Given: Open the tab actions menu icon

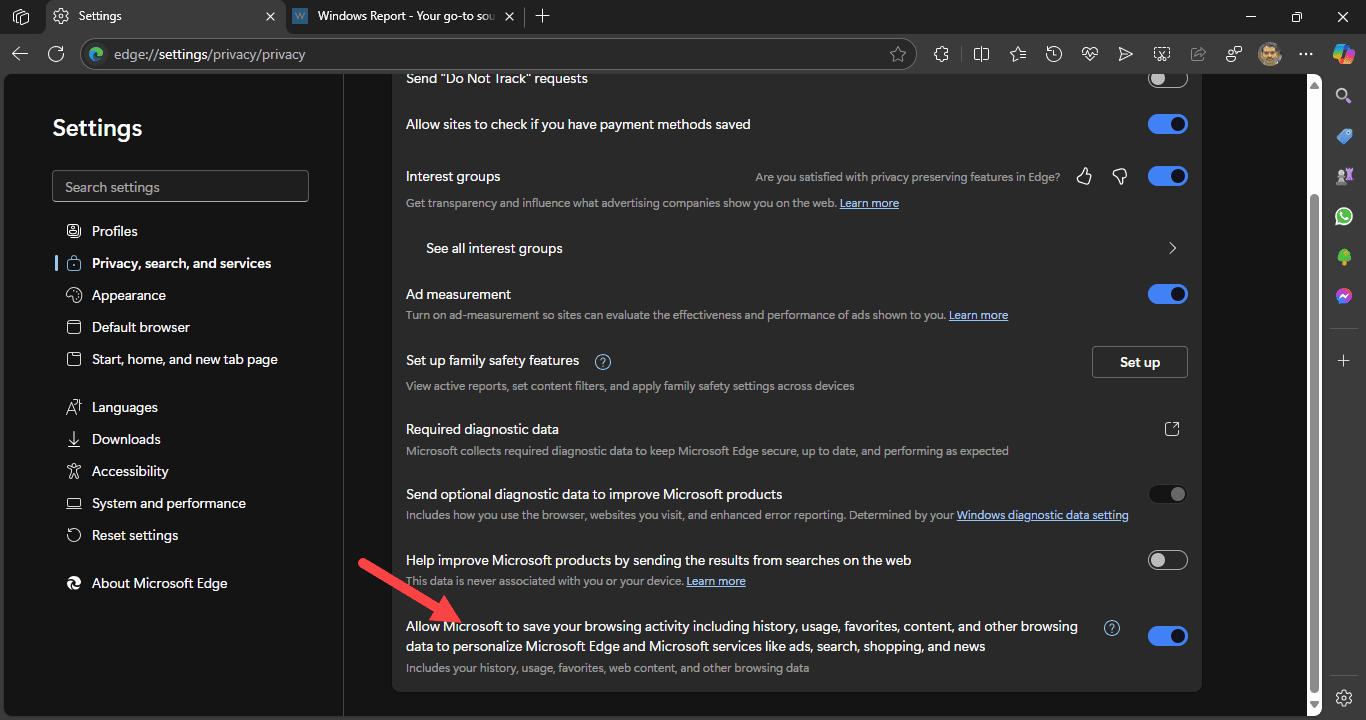Looking at the screenshot, I should [21, 16].
